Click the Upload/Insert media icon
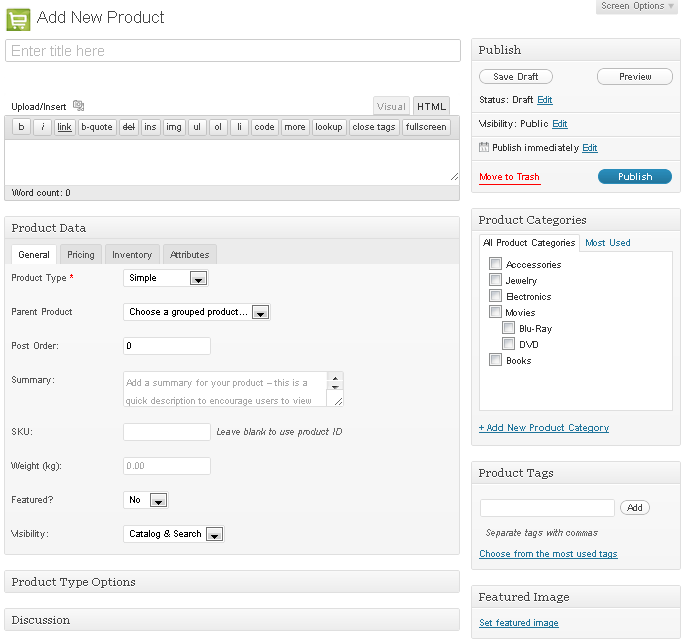Image resolution: width=688 pixels, height=643 pixels. click(79, 106)
